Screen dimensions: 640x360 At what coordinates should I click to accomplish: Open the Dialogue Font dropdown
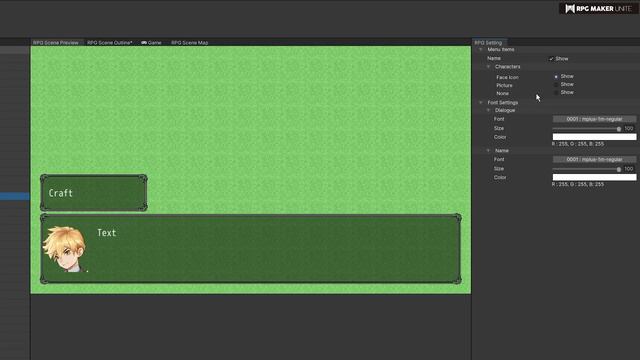(x=594, y=119)
